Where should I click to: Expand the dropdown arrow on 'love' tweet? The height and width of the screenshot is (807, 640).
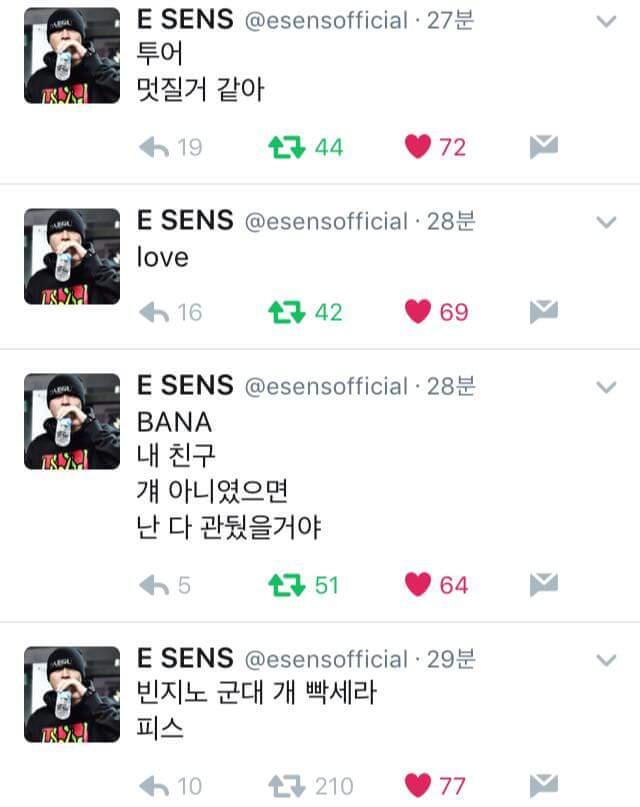coord(606,222)
